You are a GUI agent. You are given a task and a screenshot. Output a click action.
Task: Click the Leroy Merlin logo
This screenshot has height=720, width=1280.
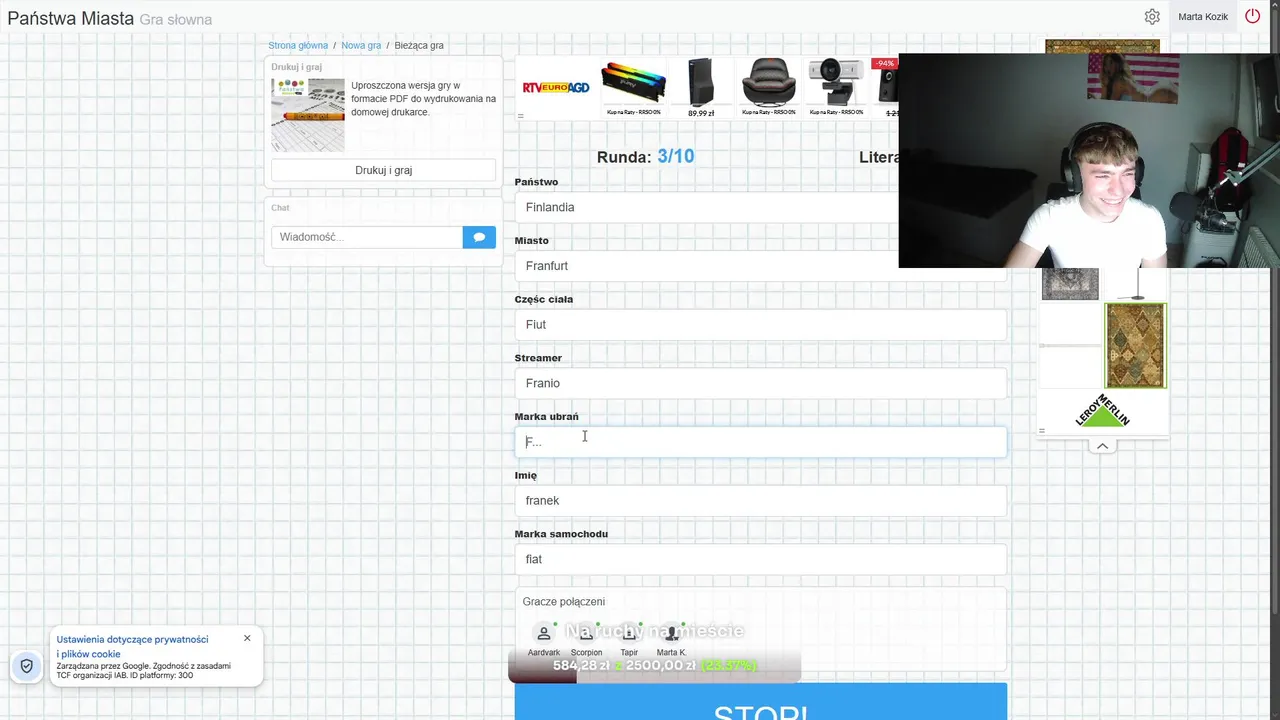click(1102, 410)
